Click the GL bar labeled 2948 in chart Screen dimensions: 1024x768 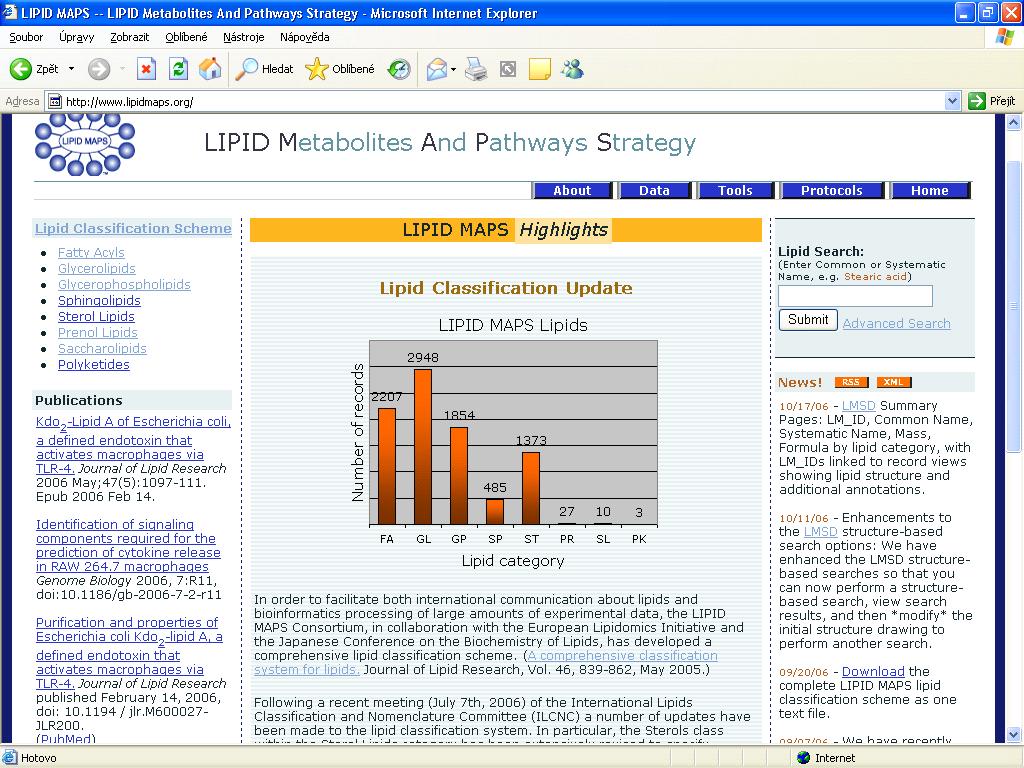click(x=423, y=447)
